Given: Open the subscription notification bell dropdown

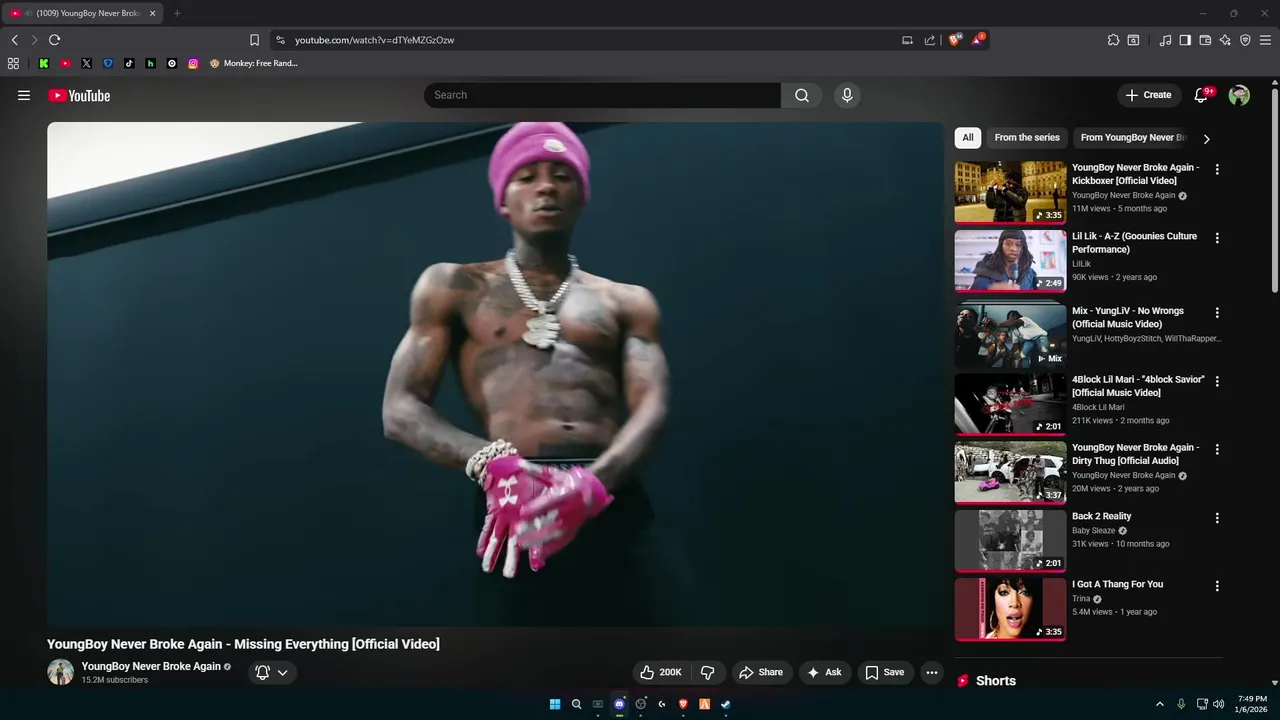Looking at the screenshot, I should pos(271,672).
